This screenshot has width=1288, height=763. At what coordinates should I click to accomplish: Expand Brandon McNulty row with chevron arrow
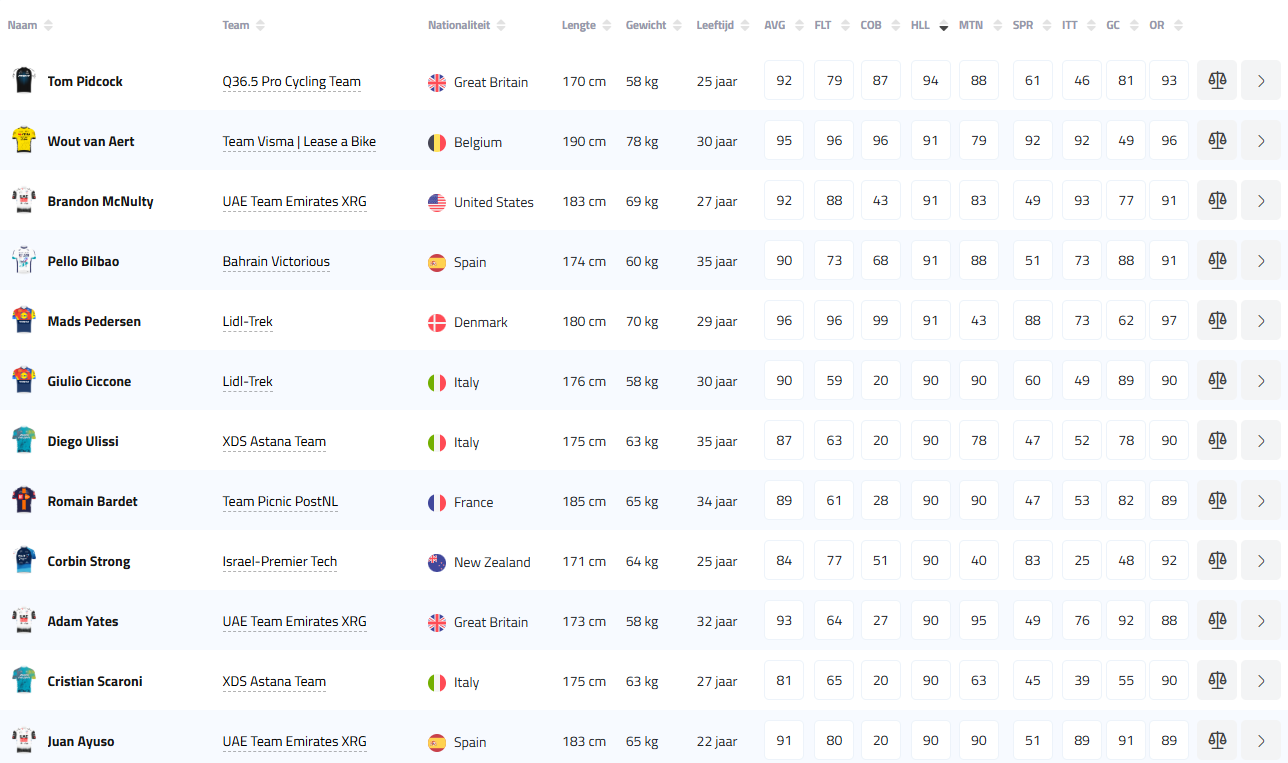tap(1260, 201)
